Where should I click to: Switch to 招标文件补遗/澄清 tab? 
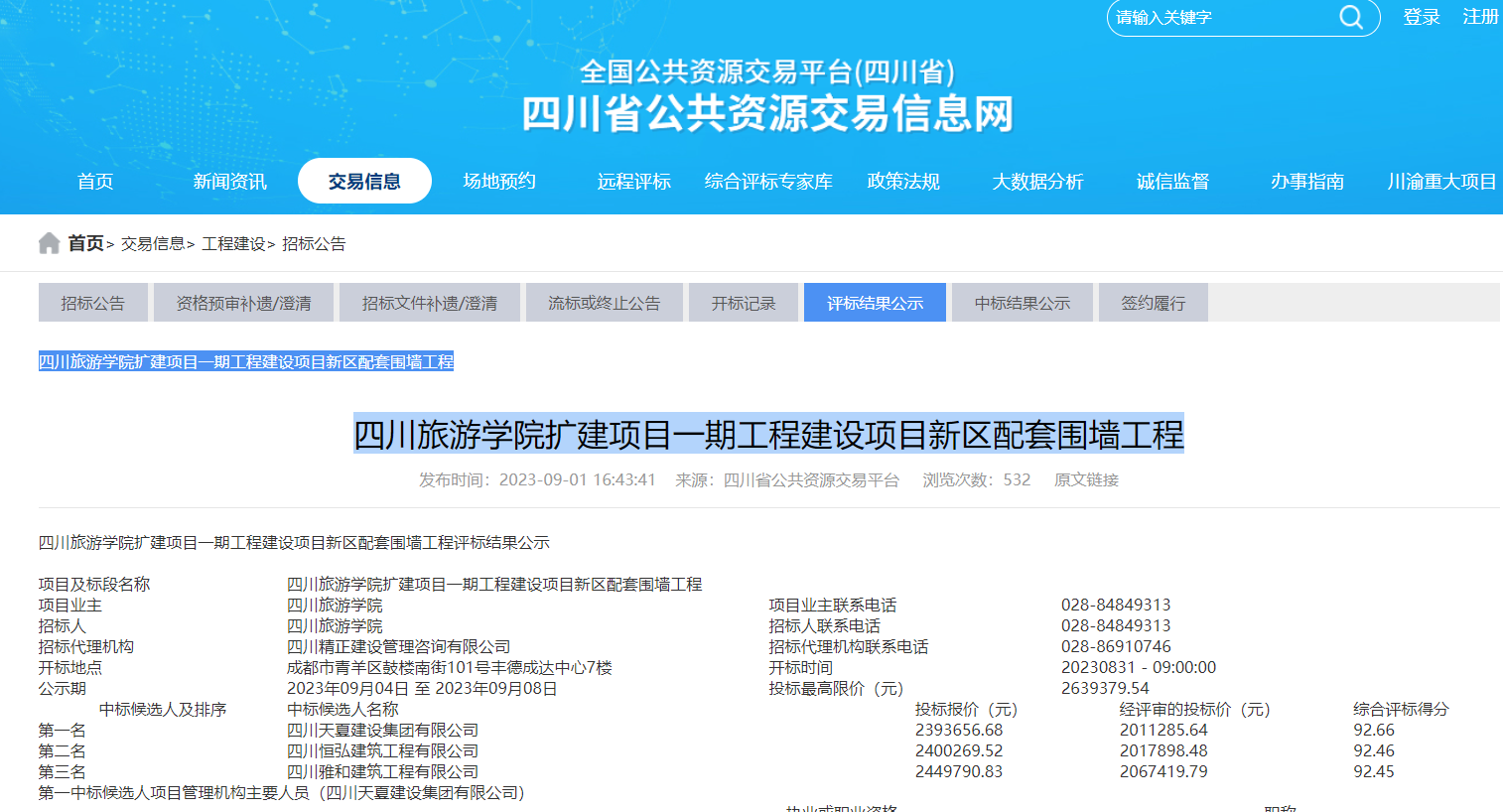(x=430, y=303)
